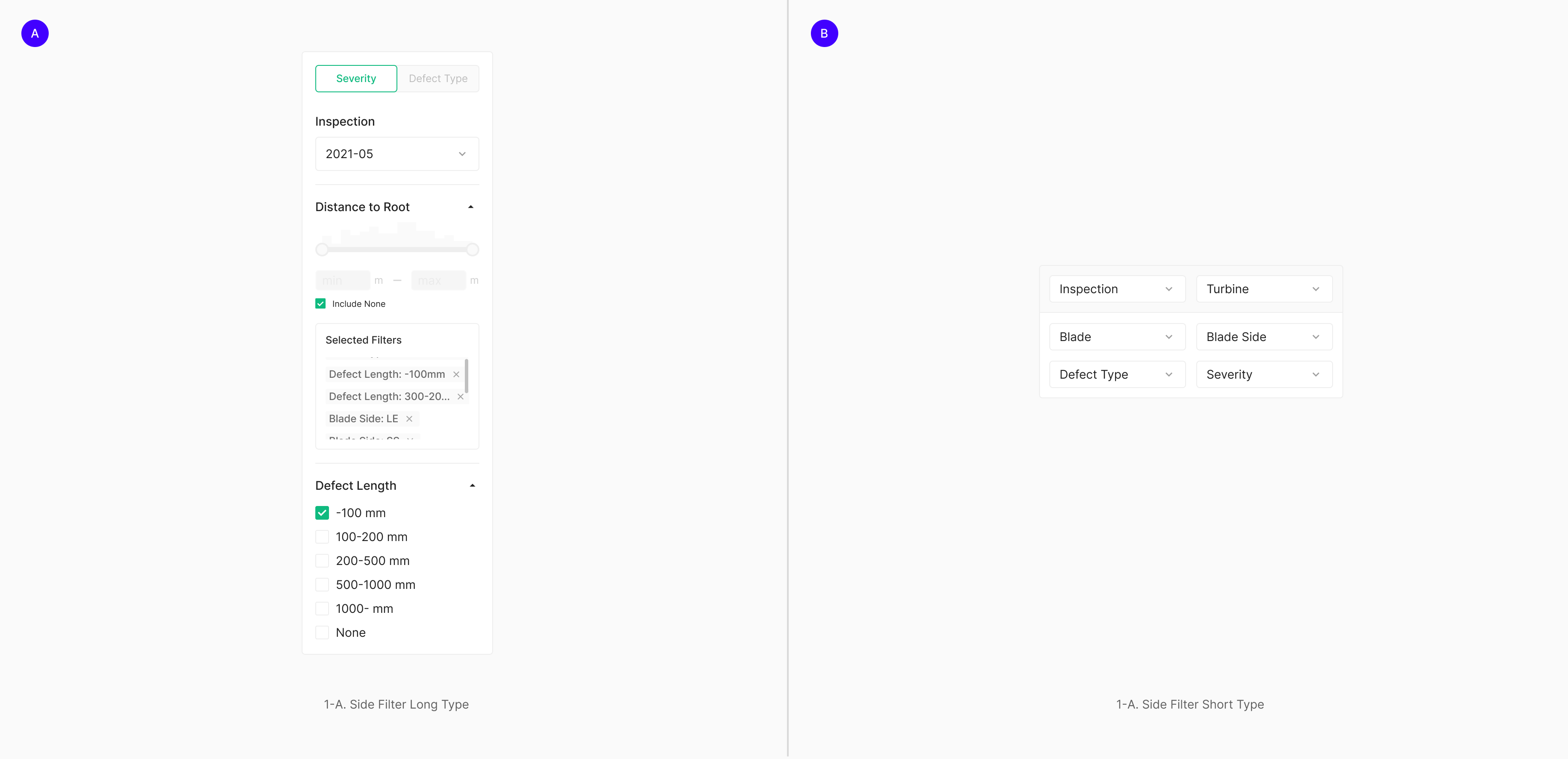The image size is (1568, 759).
Task: Remove the Defect Length -100mm filter chip
Action: point(456,374)
